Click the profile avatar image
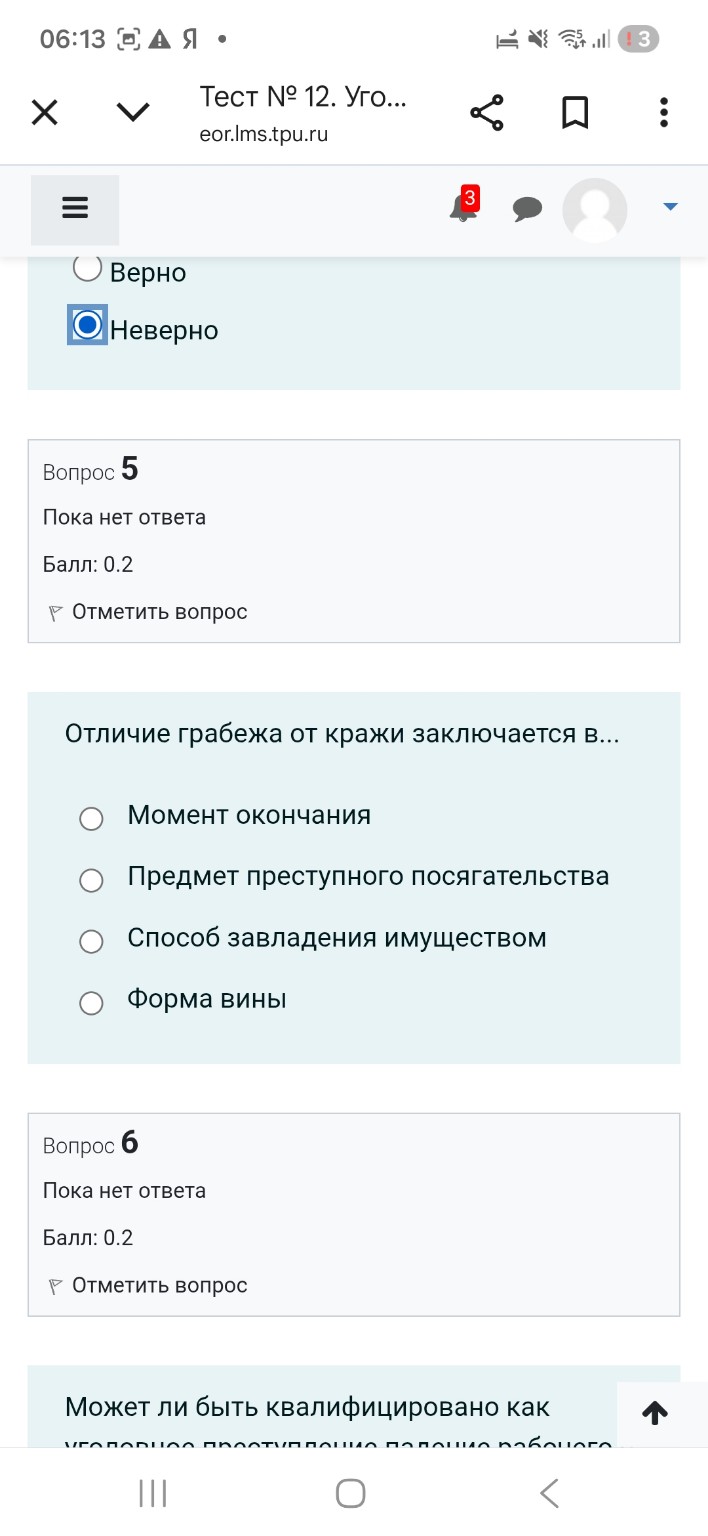The height and width of the screenshot is (1536, 708). pyautogui.click(x=594, y=209)
